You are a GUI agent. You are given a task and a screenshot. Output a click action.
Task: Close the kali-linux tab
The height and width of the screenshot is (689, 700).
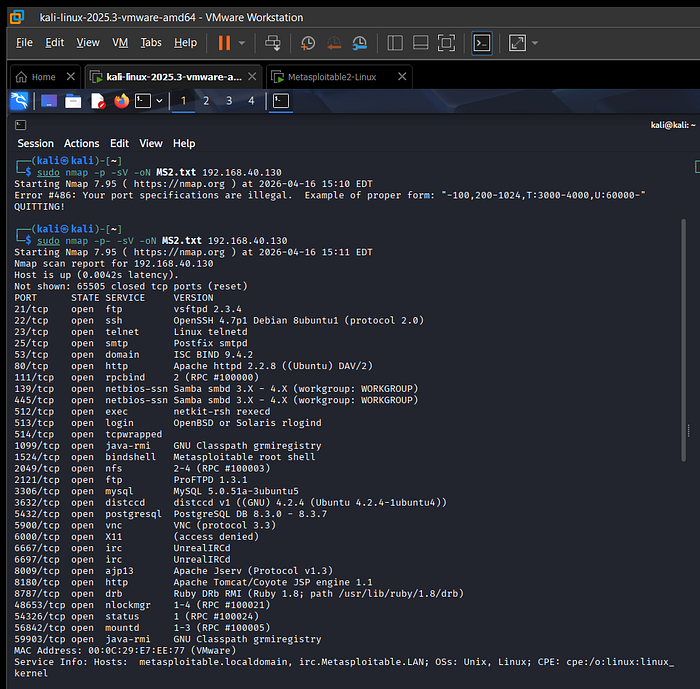click(x=252, y=76)
